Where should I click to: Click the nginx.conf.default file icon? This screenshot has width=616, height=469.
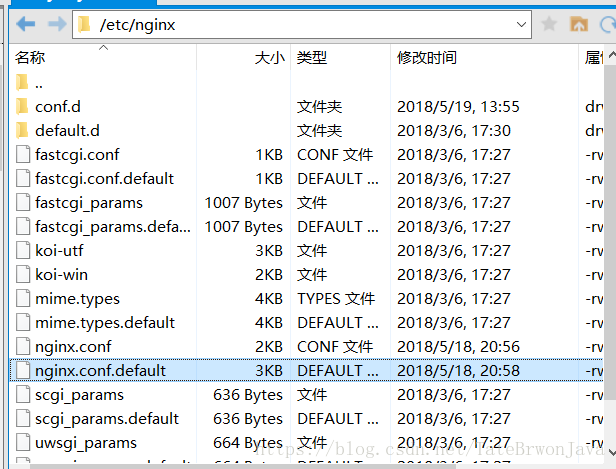point(23,370)
